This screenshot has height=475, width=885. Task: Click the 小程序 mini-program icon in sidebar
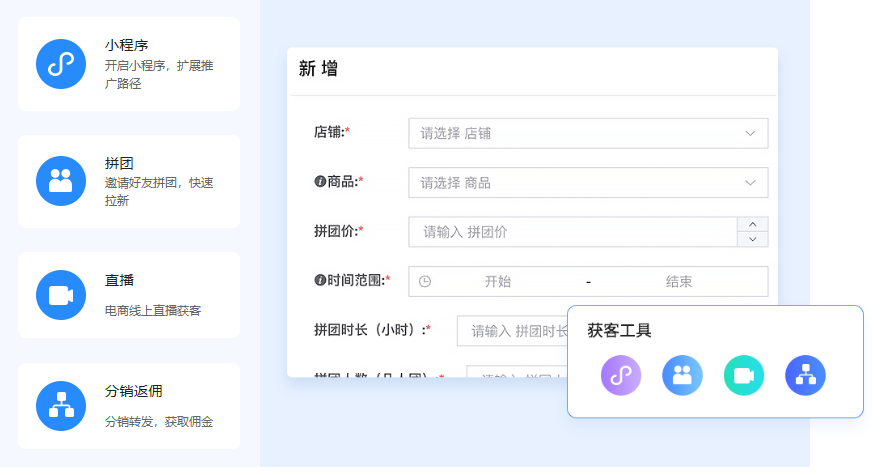[x=61, y=64]
